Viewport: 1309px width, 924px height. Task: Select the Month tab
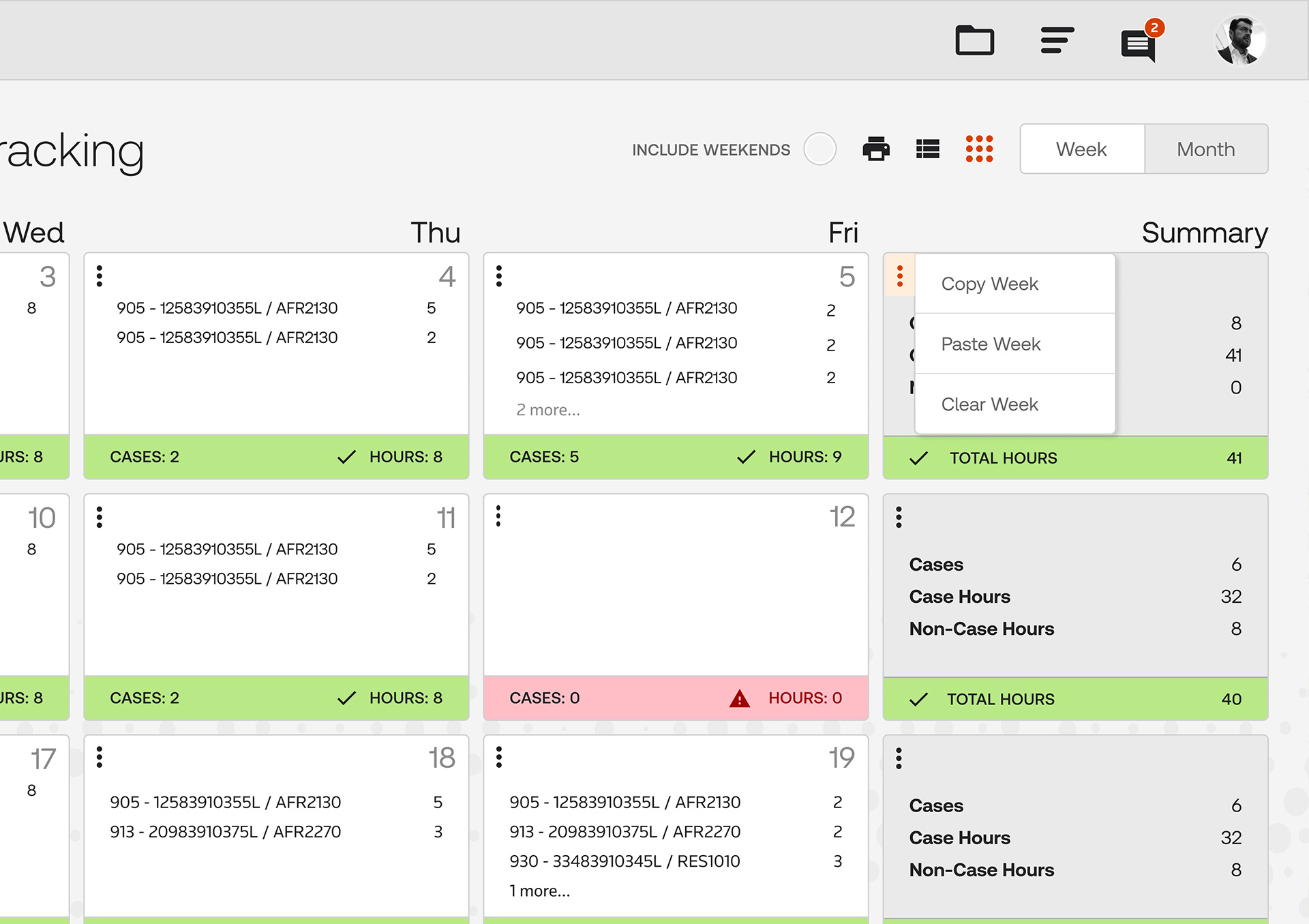tap(1206, 149)
